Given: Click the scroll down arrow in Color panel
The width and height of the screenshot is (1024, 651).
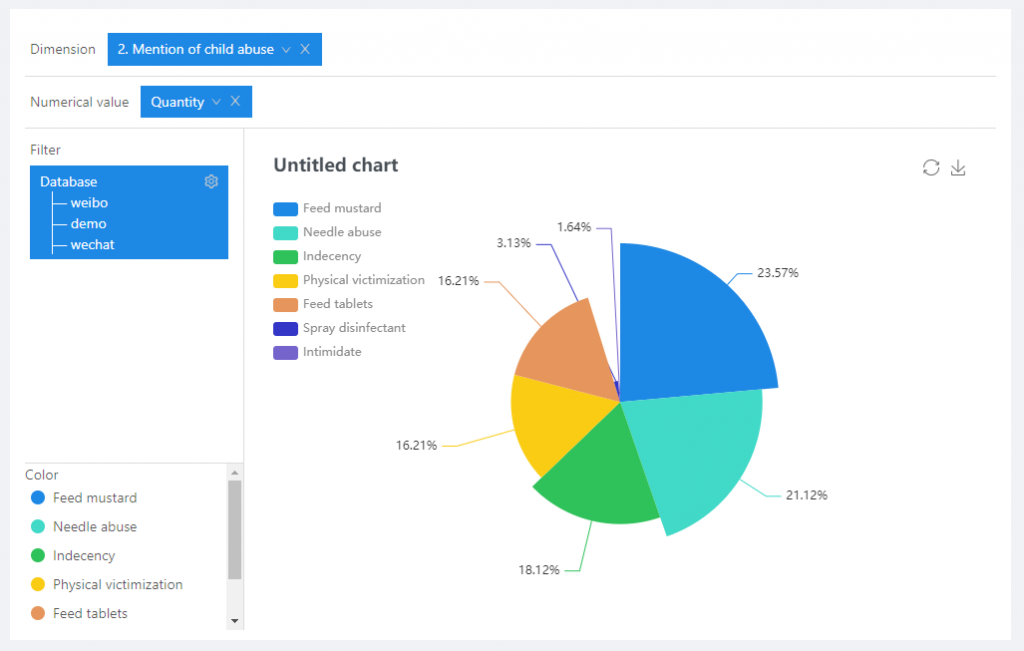Looking at the screenshot, I should 235,621.
